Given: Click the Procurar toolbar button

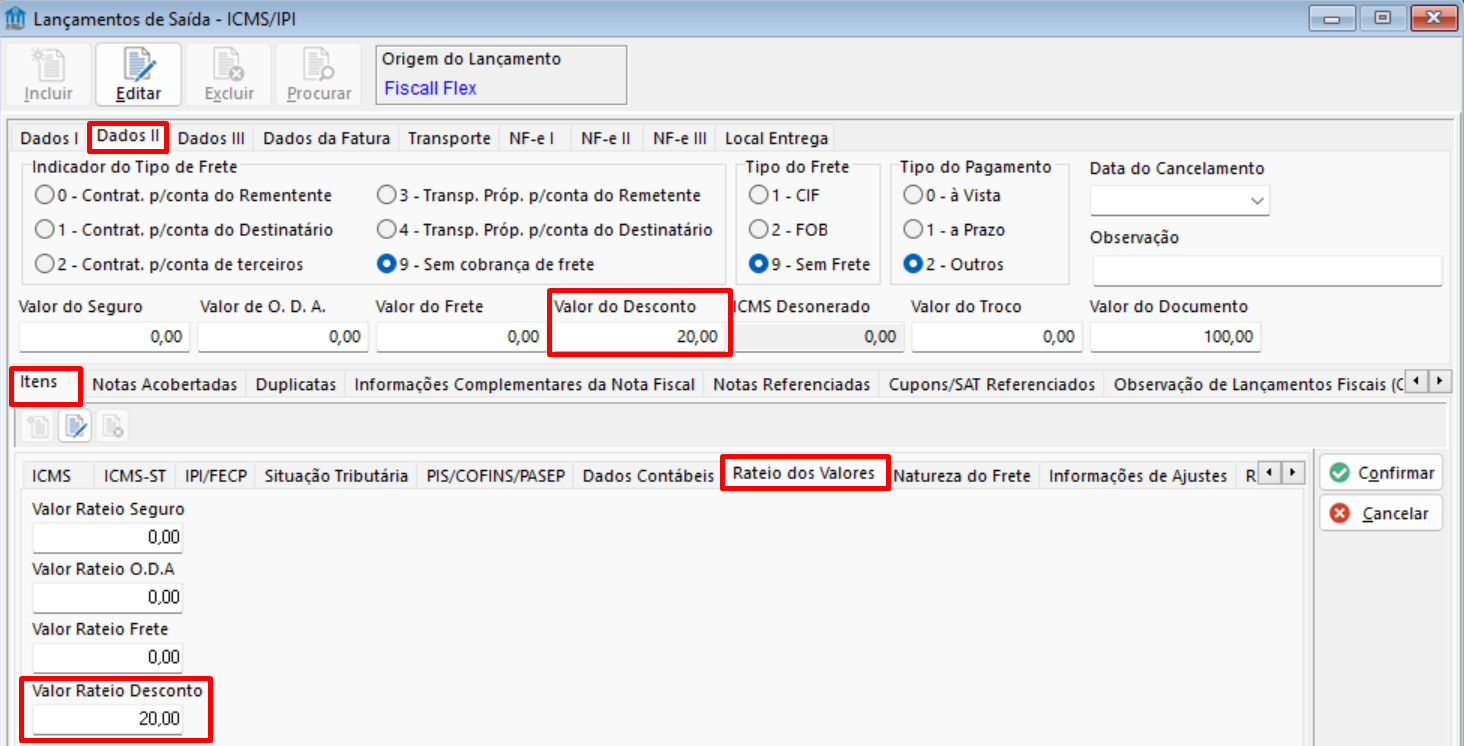Looking at the screenshot, I should pyautogui.click(x=319, y=74).
